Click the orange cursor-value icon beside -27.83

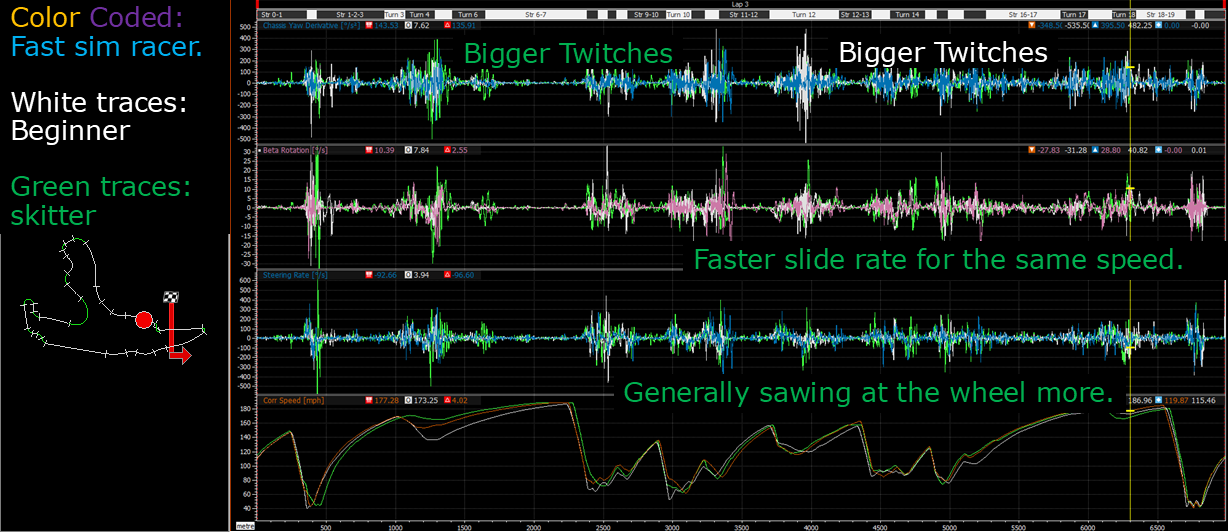pos(1032,150)
